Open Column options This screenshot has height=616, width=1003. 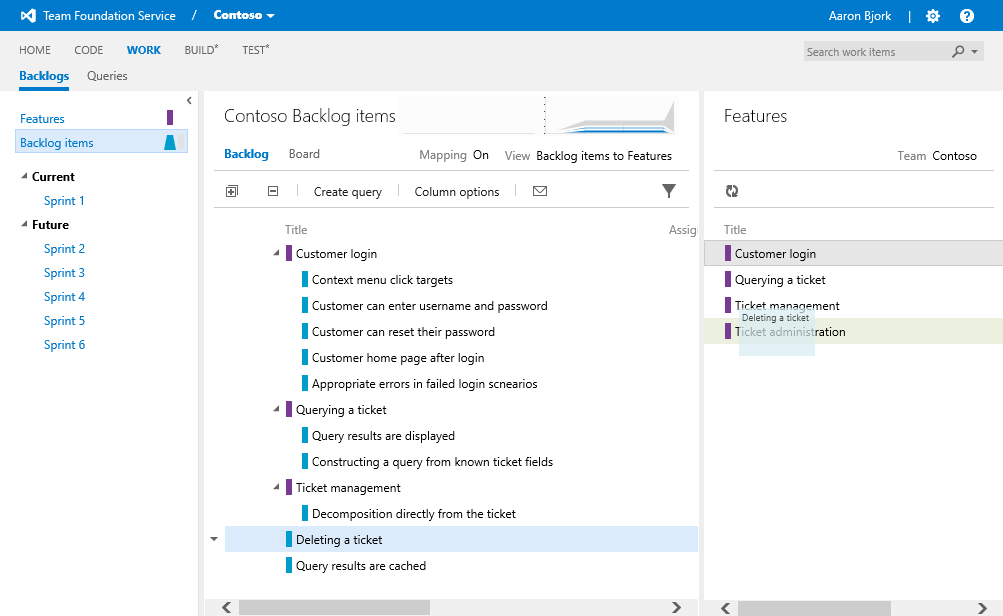[x=455, y=191]
